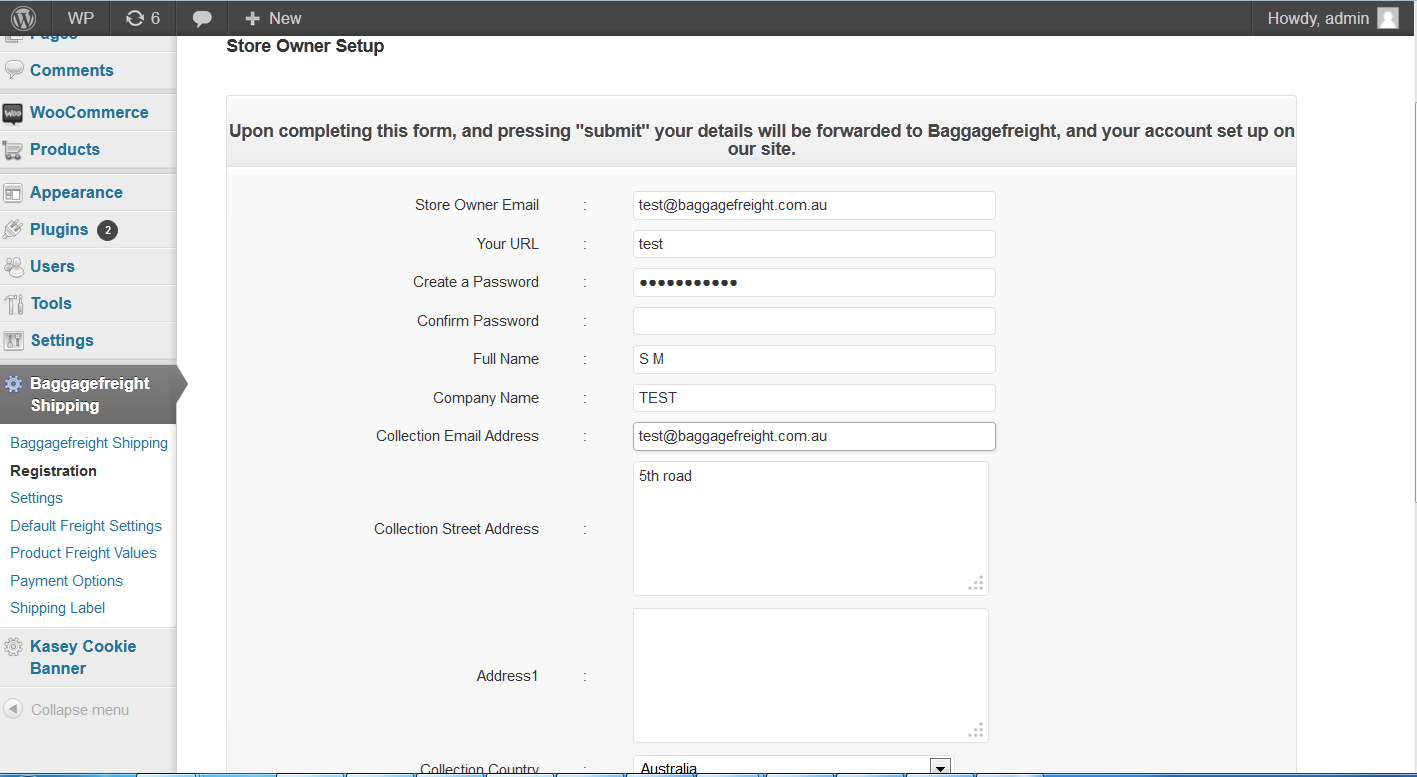
Task: Go to Product Freight Values link
Action: tap(83, 553)
